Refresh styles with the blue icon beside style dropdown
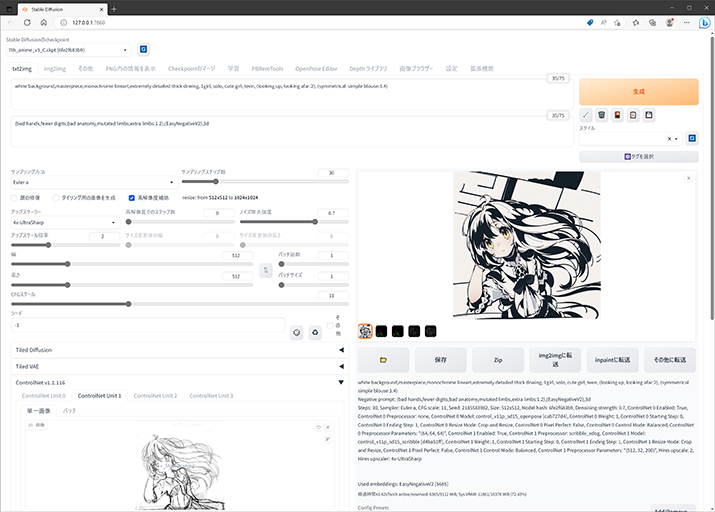The height and width of the screenshot is (512, 715). (692, 138)
